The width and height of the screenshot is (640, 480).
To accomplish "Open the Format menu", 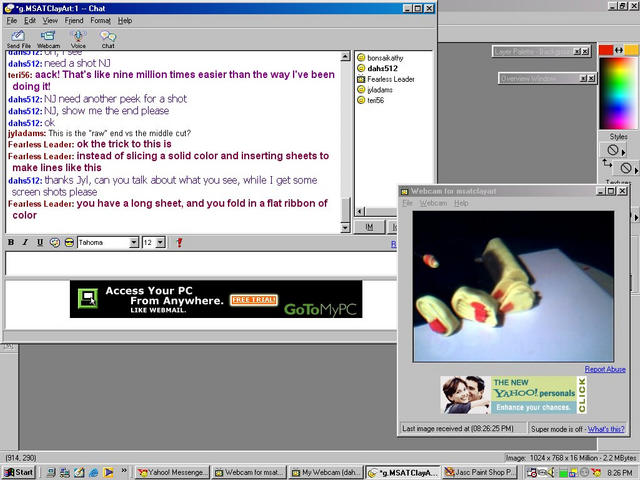I will coord(100,20).
